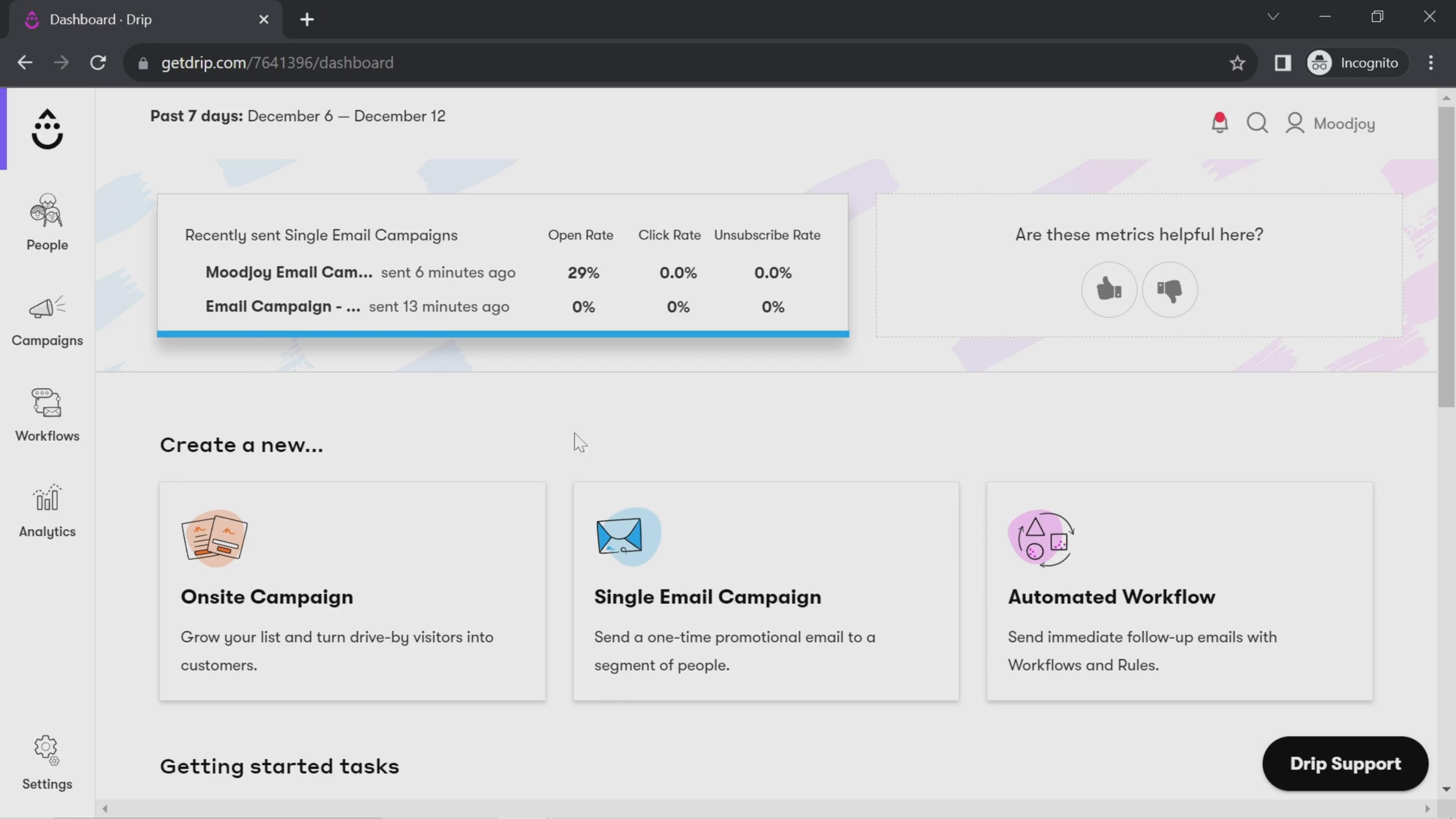Screen dimensions: 1456x819
Task: View Analytics dashboard
Action: (x=47, y=513)
